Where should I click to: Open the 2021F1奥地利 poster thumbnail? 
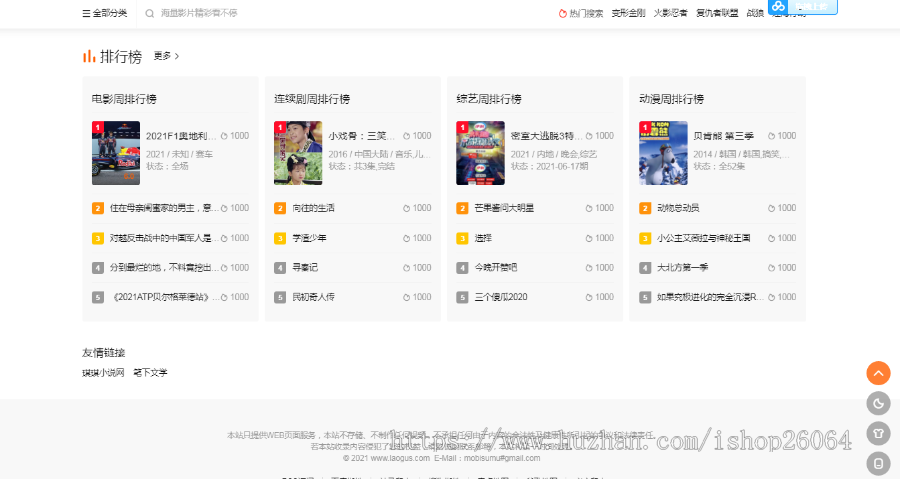pos(116,153)
